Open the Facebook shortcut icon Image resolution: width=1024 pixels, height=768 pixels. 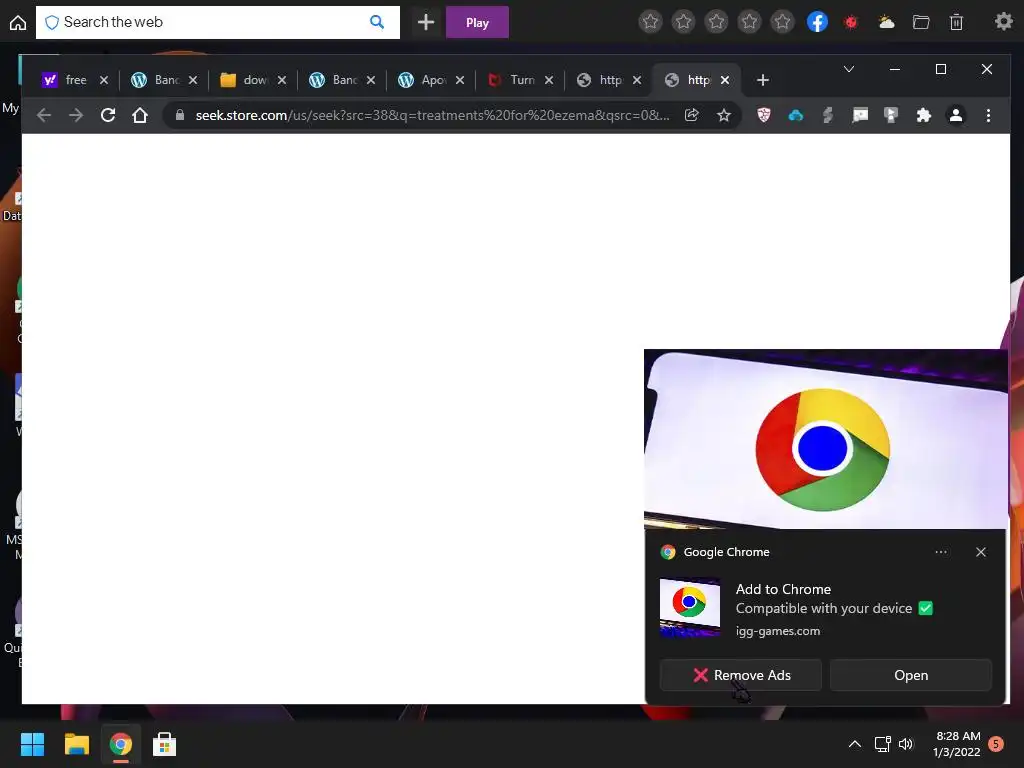[x=818, y=22]
